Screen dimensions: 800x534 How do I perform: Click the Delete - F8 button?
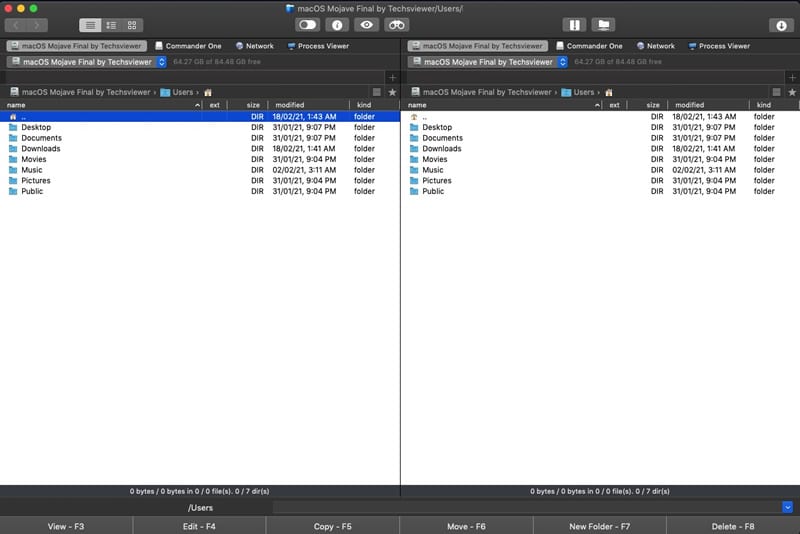tap(733, 526)
